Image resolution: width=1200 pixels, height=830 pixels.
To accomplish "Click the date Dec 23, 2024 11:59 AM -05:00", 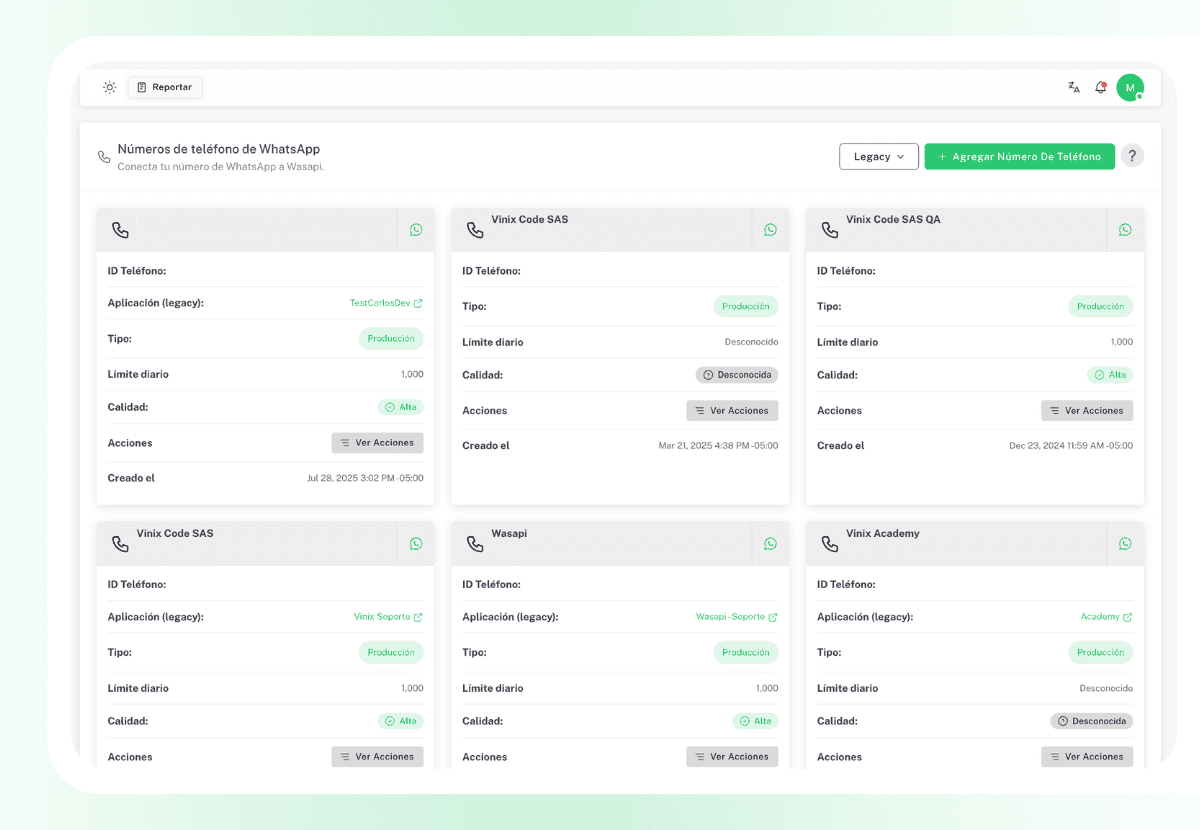I will (x=1071, y=446).
